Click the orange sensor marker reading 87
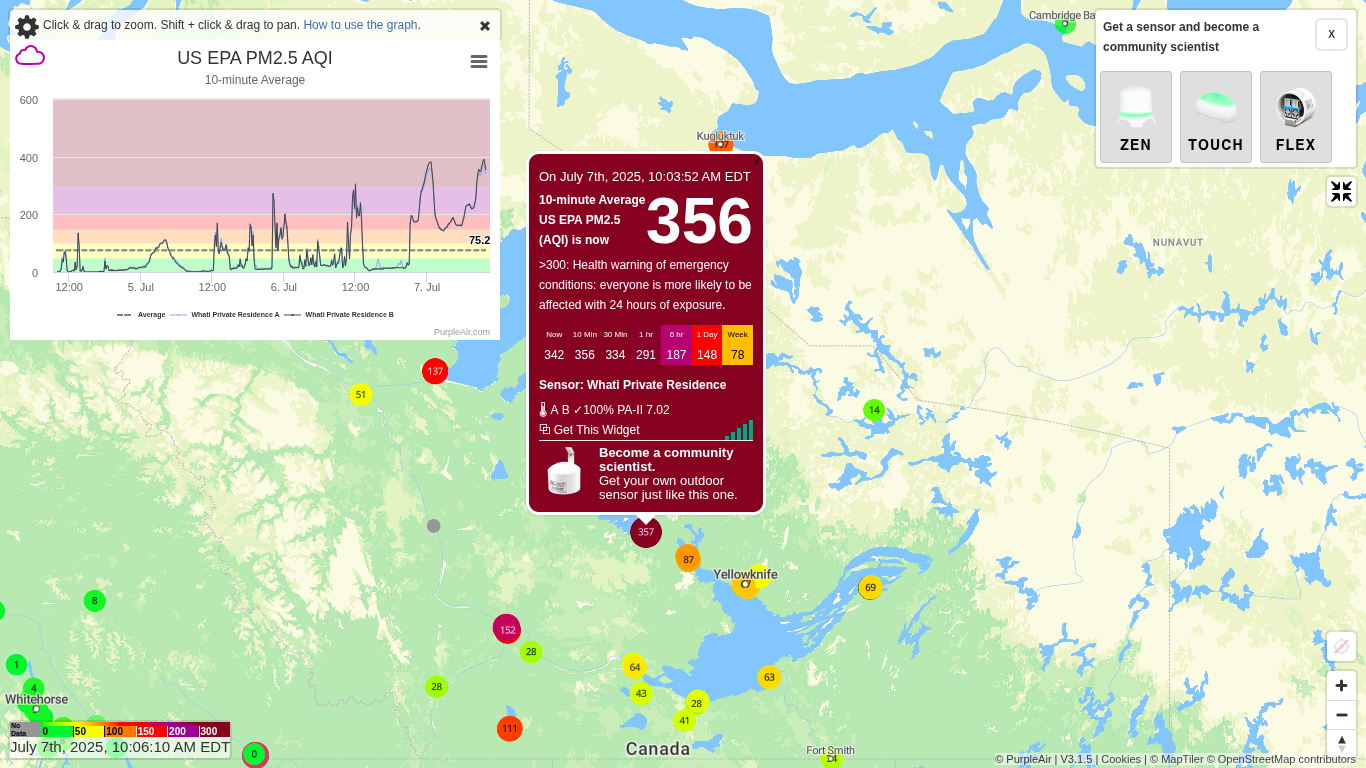 [x=688, y=559]
